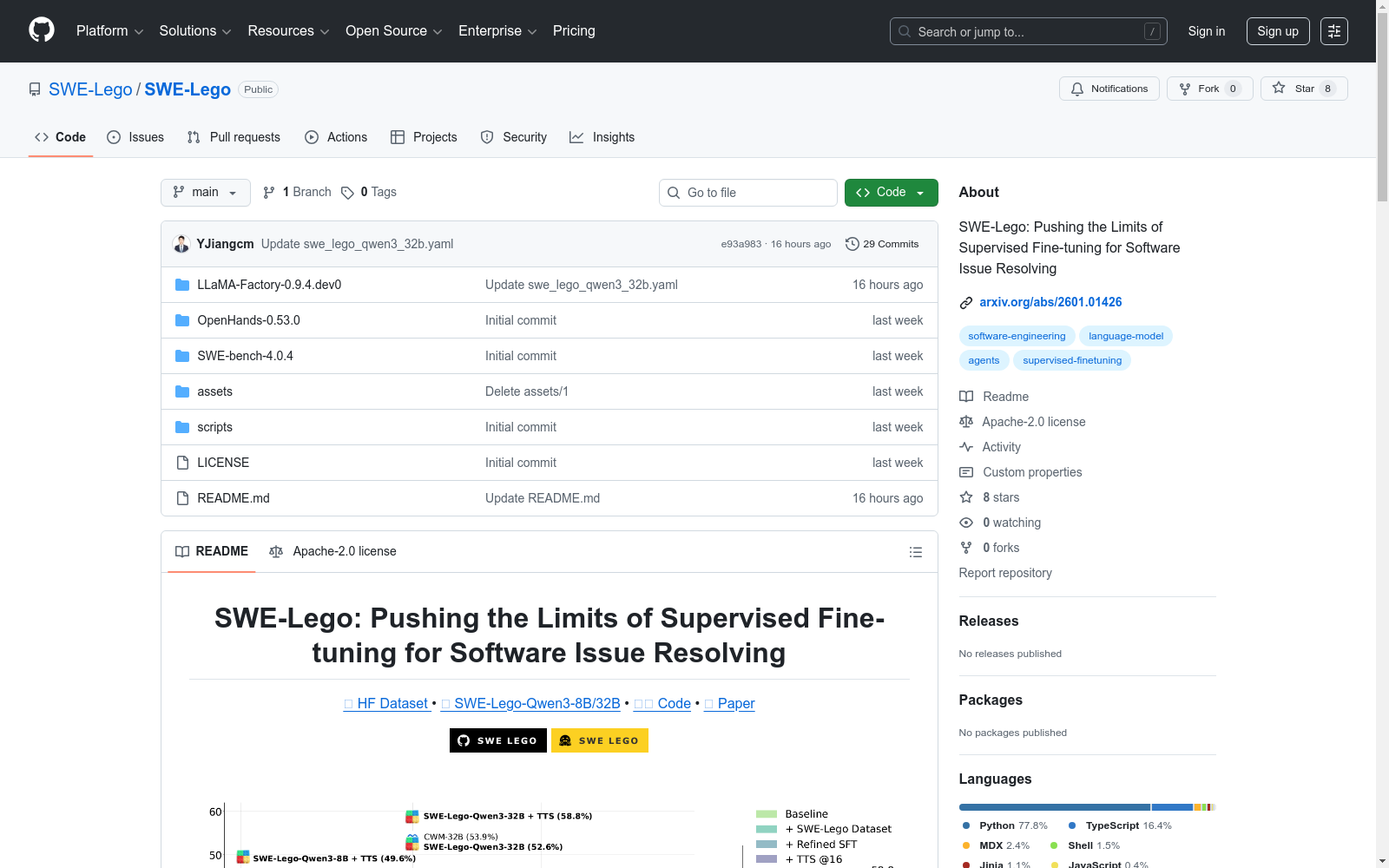The image size is (1389, 868).
Task: Click the Notifications bell icon
Action: pyautogui.click(x=1077, y=89)
